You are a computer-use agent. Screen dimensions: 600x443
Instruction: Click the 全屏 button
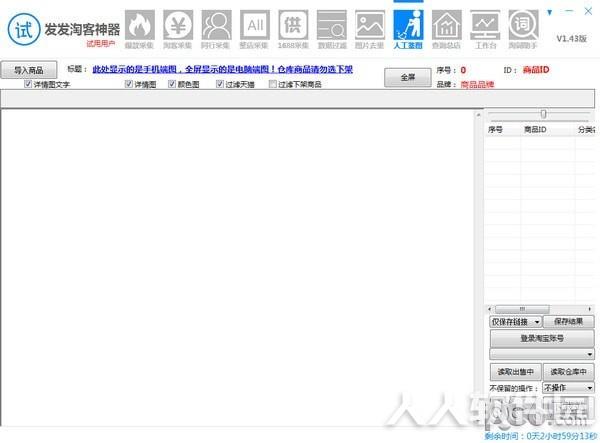click(408, 77)
